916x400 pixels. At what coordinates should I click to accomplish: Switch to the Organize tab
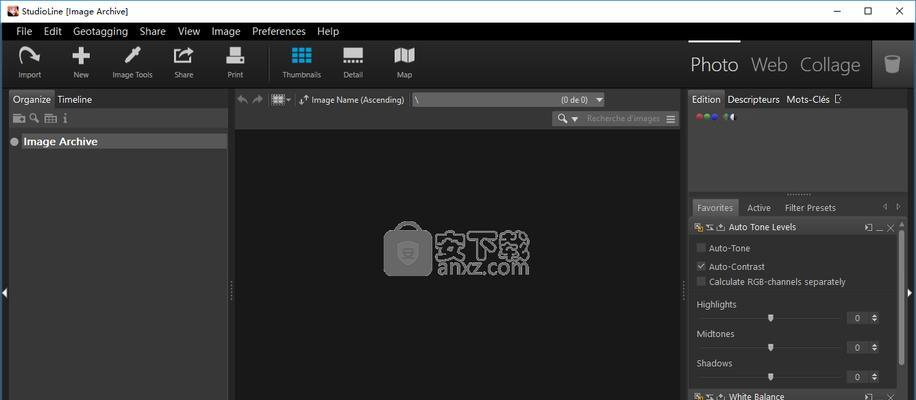pos(32,99)
